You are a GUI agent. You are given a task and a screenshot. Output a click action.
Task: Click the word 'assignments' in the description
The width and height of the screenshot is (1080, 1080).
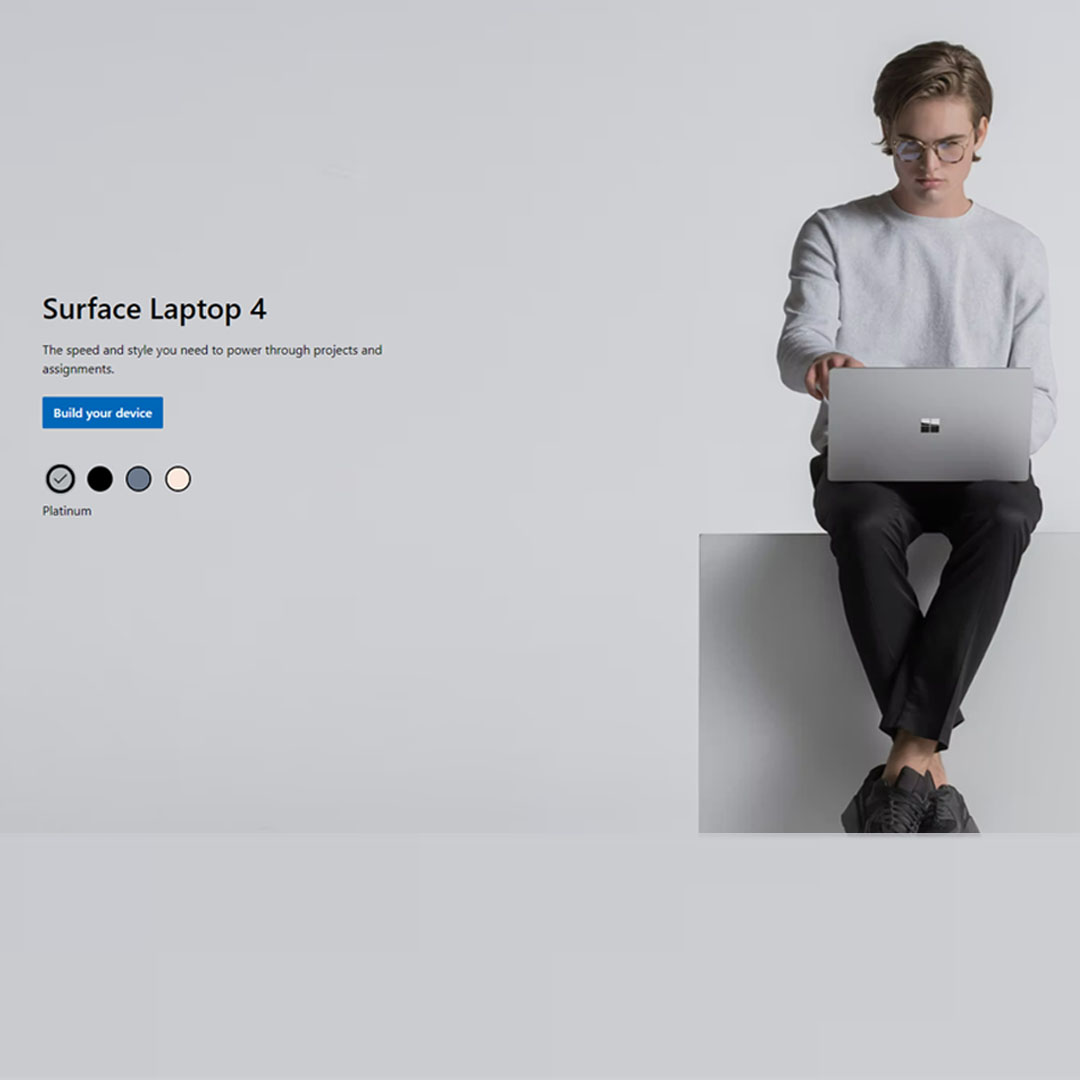tap(77, 369)
